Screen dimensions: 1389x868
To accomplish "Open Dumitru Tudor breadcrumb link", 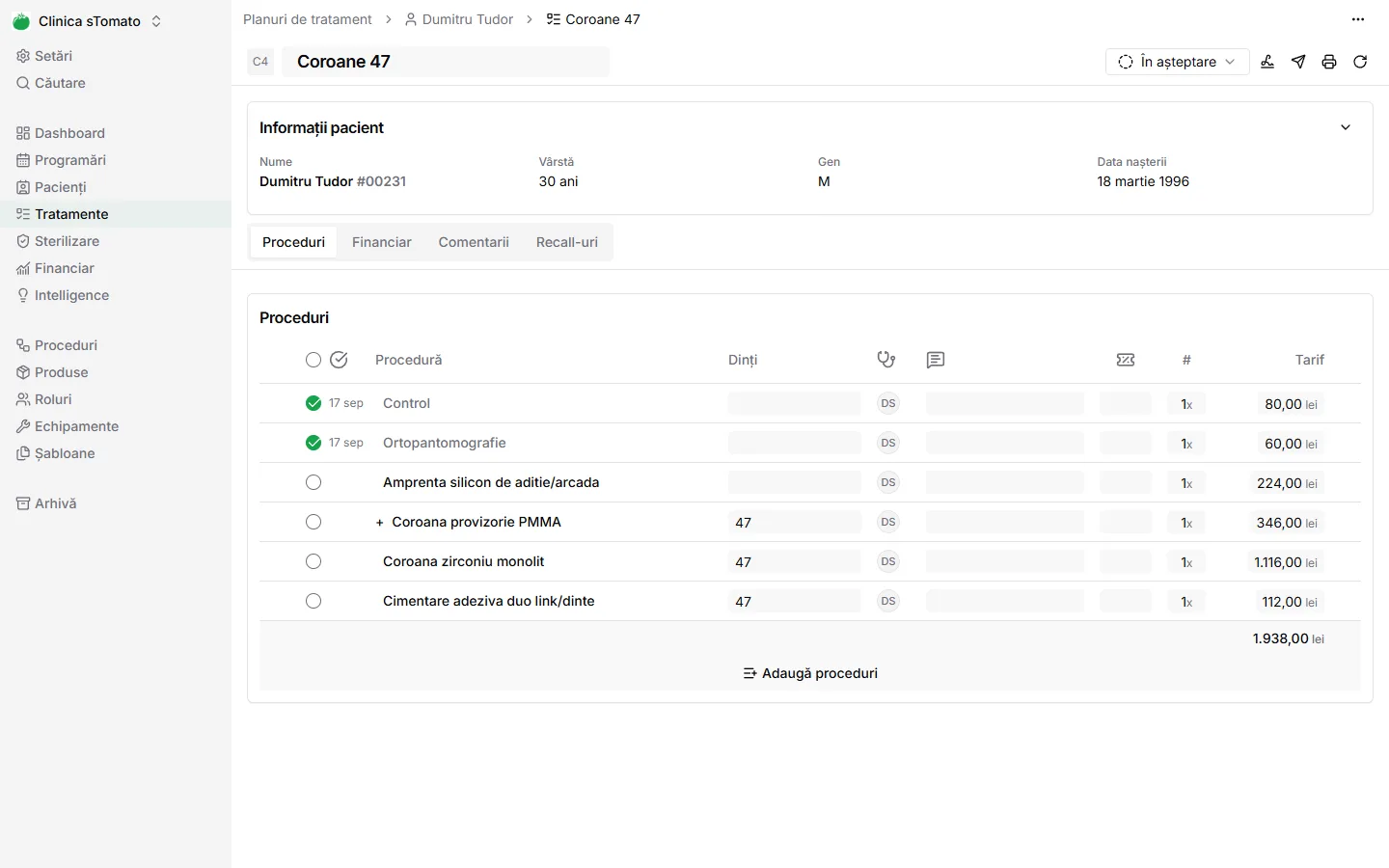I will click(x=459, y=19).
